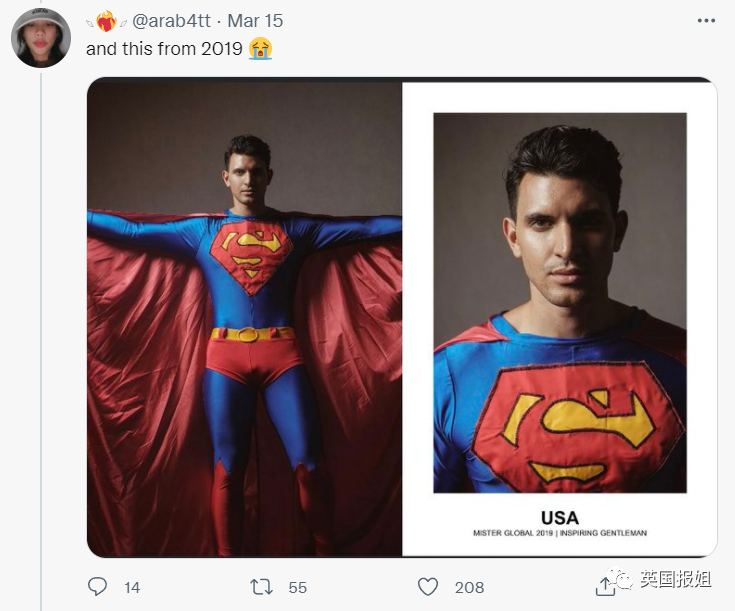This screenshot has width=735, height=611.
Task: Click the vertical thread line below avatar
Action: (41, 339)
